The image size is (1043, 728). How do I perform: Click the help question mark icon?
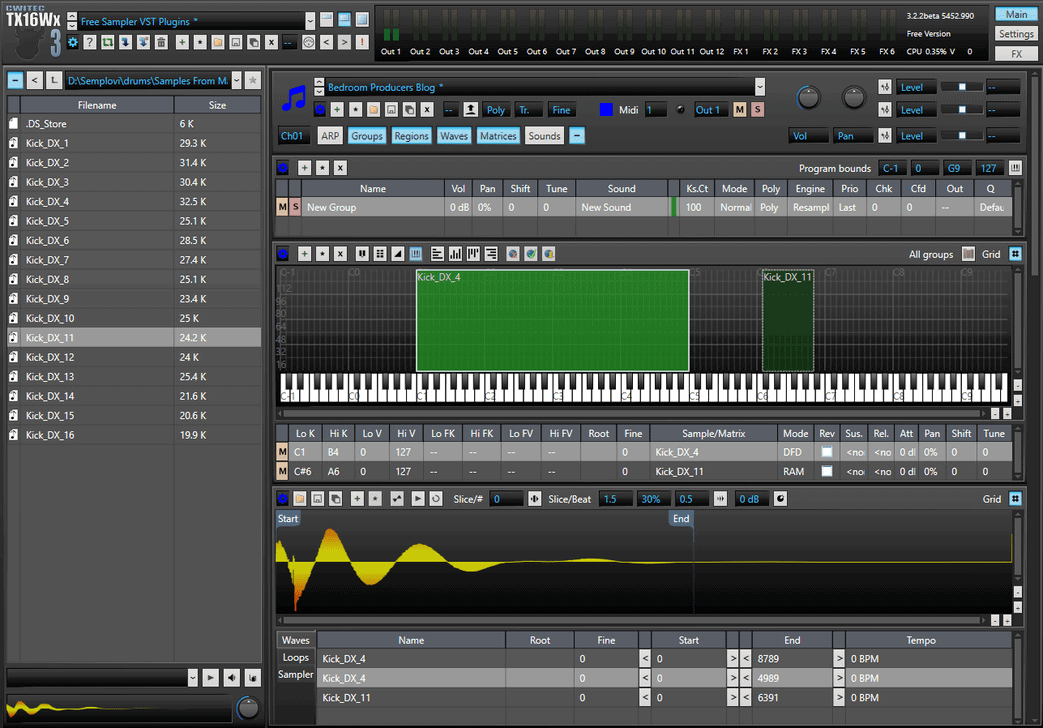(x=90, y=42)
